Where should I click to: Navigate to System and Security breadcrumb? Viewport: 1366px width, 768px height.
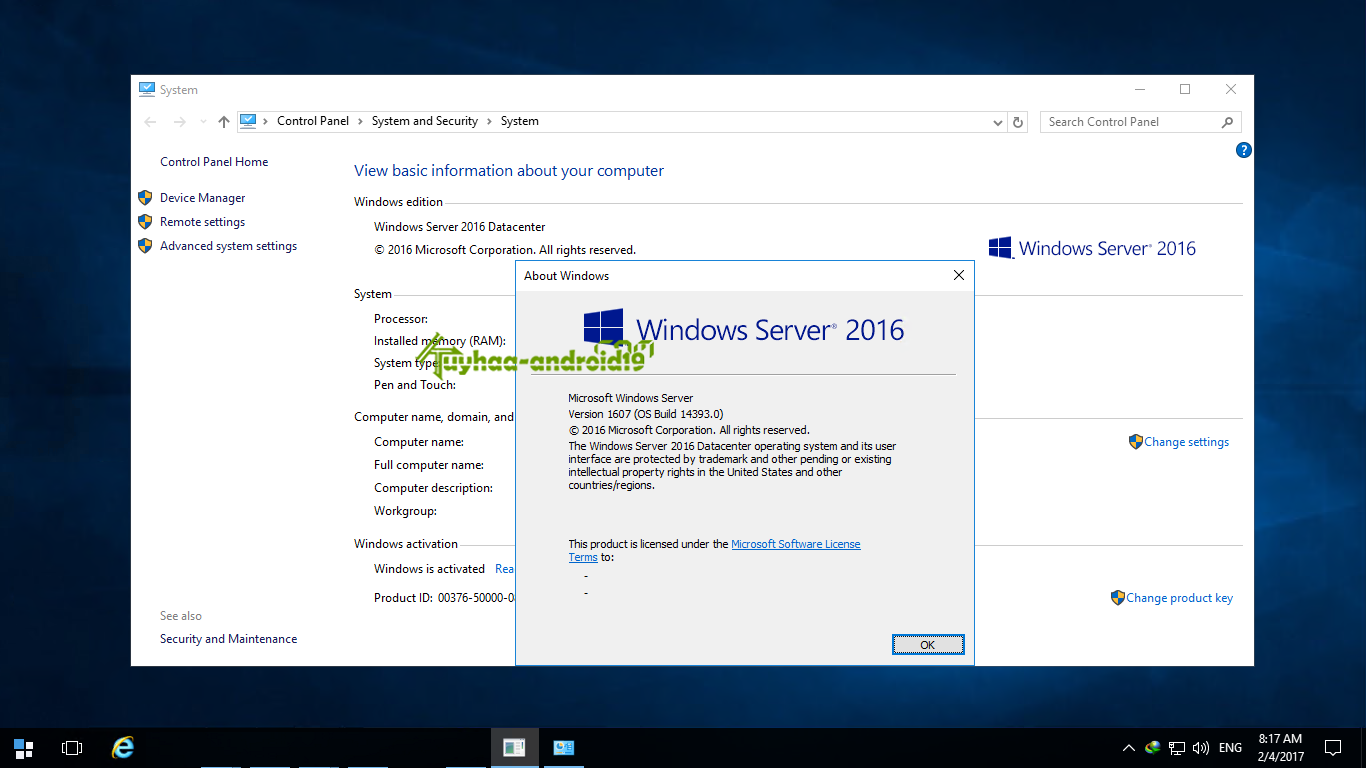(425, 121)
